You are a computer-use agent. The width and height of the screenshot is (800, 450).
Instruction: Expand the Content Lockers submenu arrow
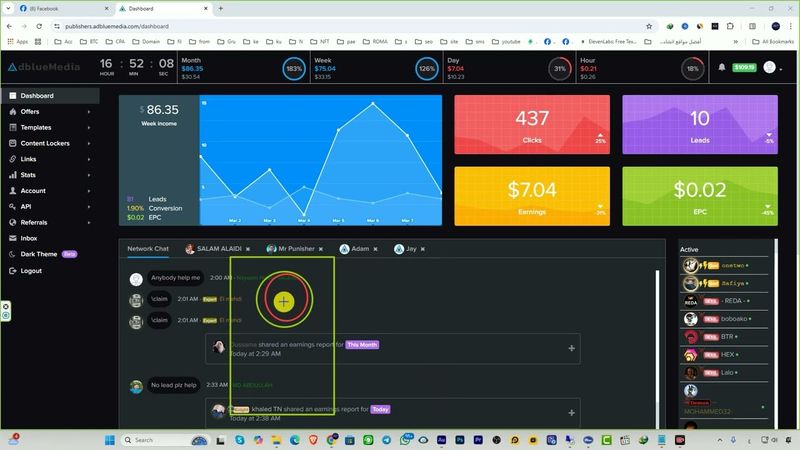(88, 144)
